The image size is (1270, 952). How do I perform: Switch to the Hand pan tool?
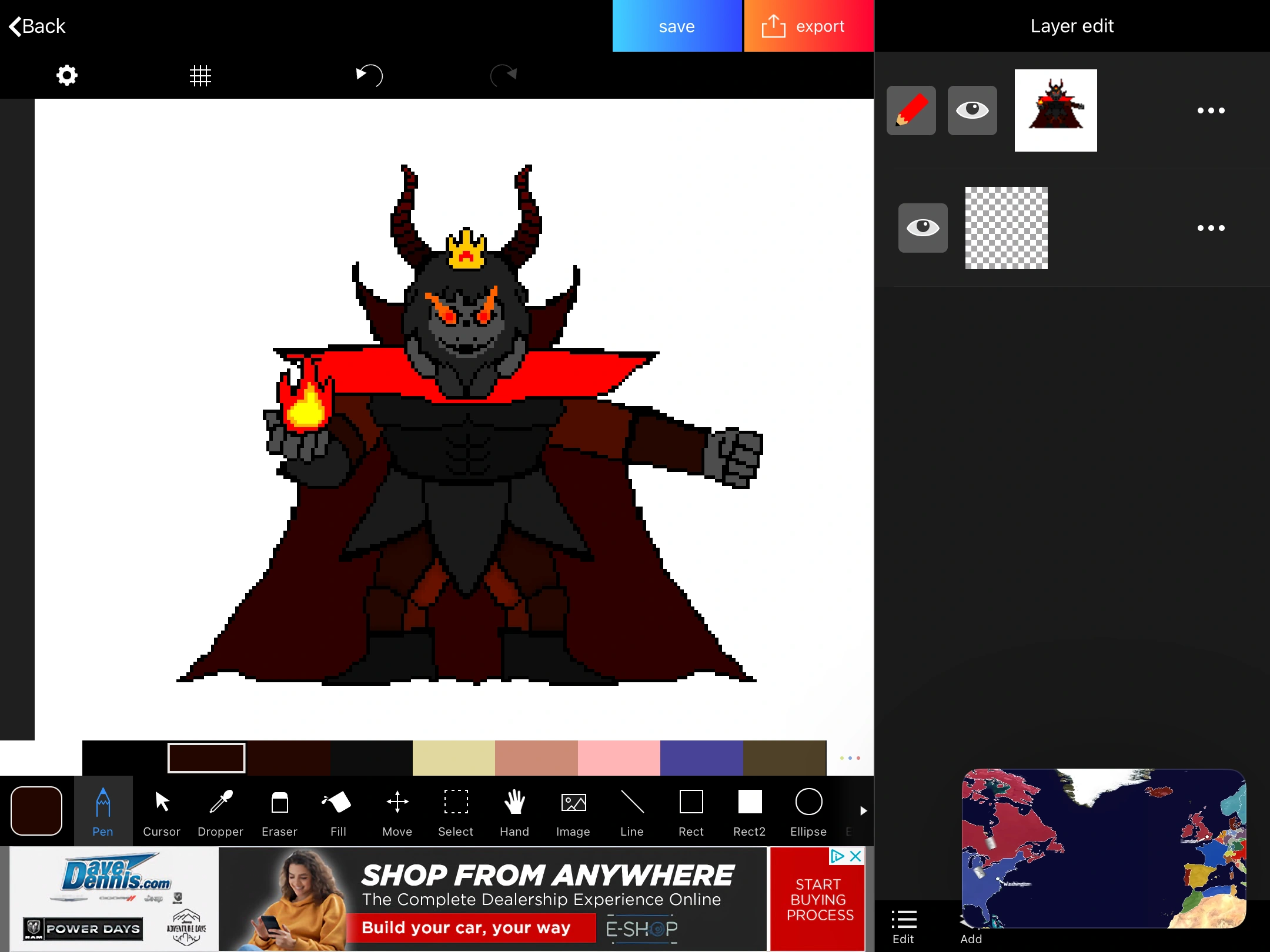coord(514,812)
